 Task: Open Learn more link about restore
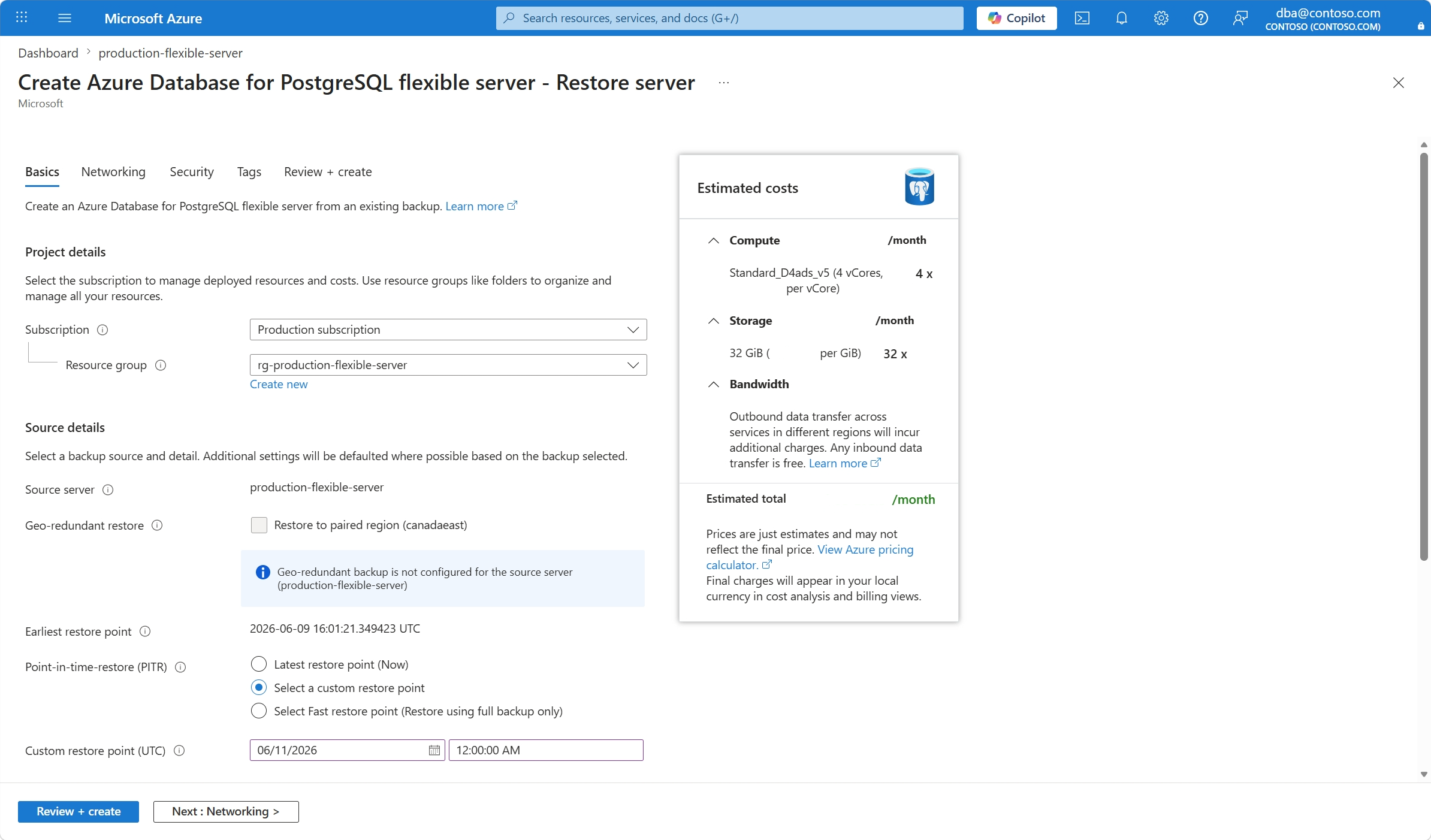481,206
